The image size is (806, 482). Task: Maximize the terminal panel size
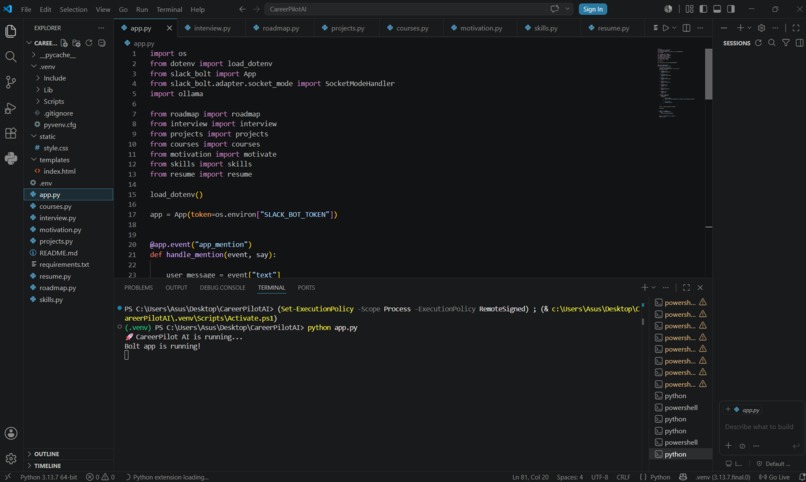point(686,288)
